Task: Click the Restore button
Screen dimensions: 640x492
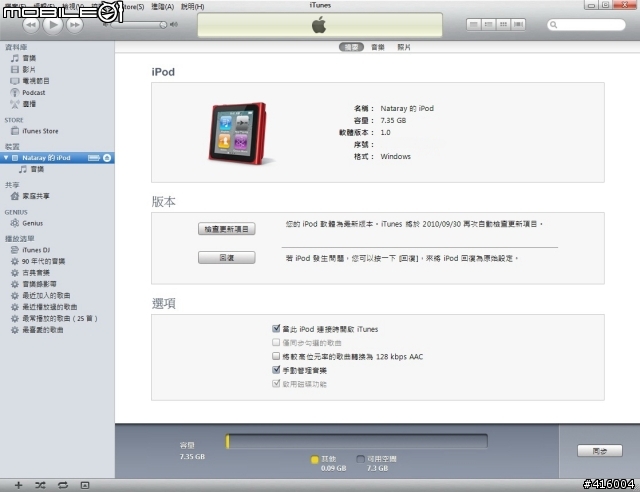Action: coord(227,258)
